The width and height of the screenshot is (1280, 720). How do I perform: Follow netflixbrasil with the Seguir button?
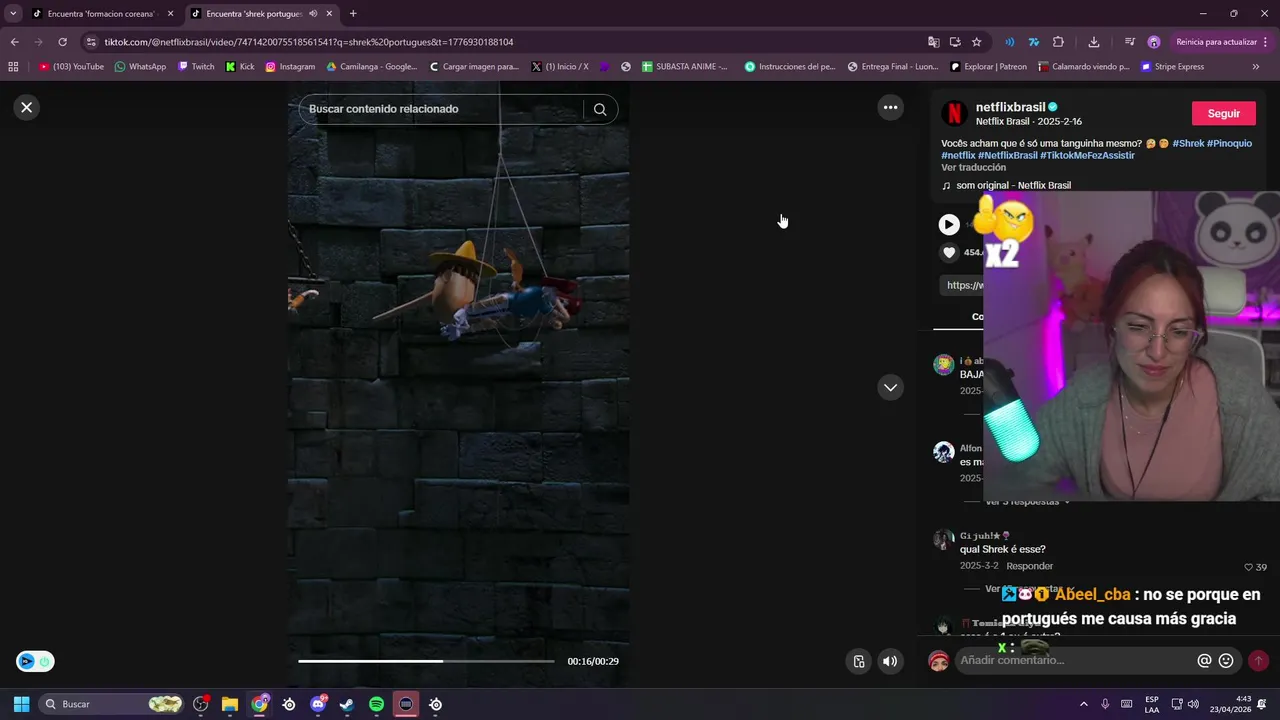pos(1223,113)
